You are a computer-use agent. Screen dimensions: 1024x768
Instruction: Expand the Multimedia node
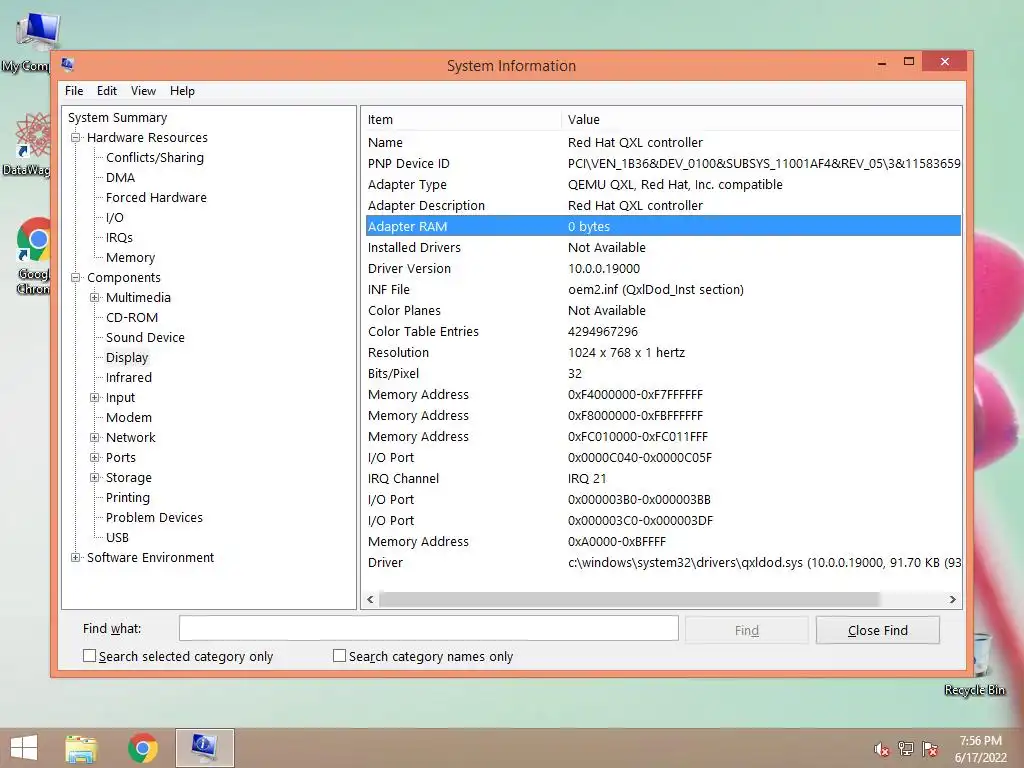pos(95,298)
